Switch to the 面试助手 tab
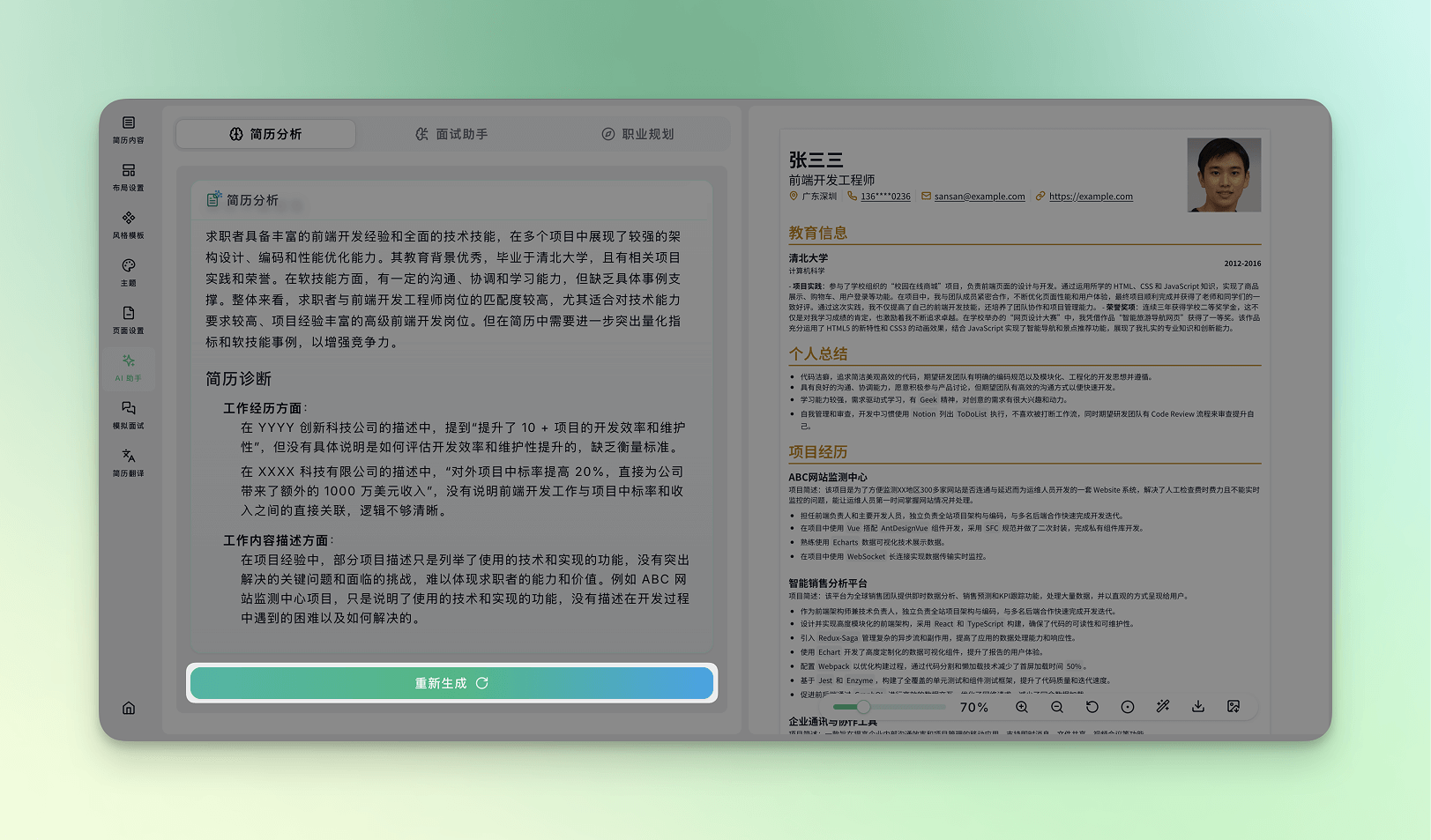1431x840 pixels. point(451,134)
